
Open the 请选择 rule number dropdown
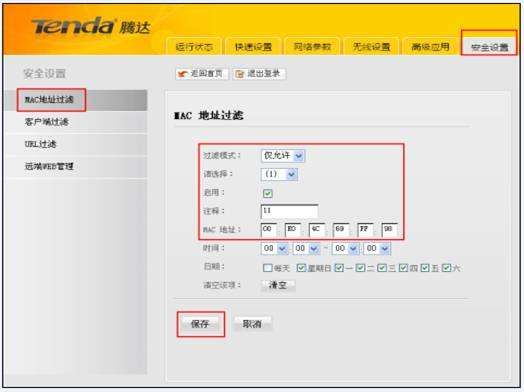pos(279,174)
